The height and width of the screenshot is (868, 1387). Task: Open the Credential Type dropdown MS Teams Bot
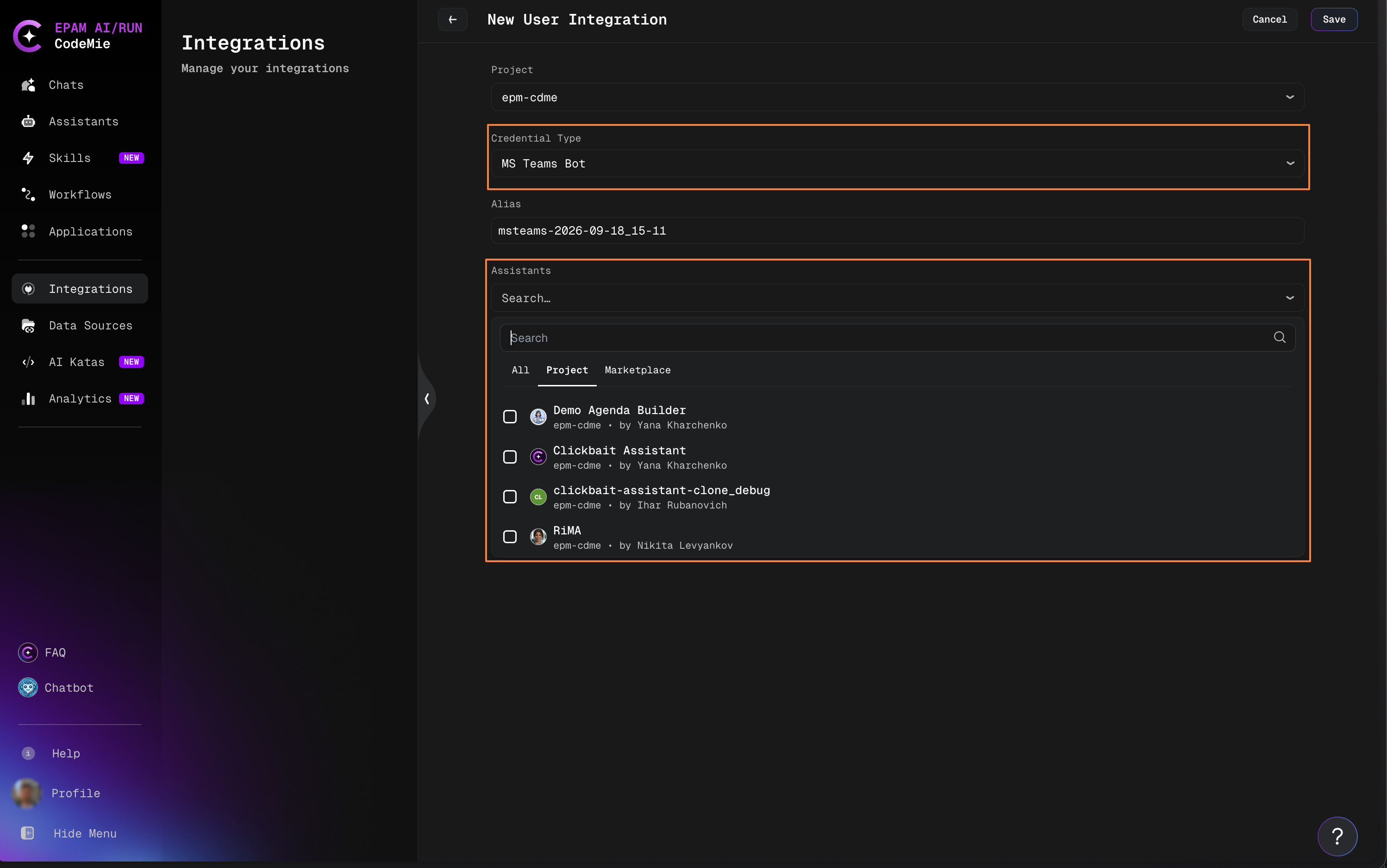tap(897, 164)
